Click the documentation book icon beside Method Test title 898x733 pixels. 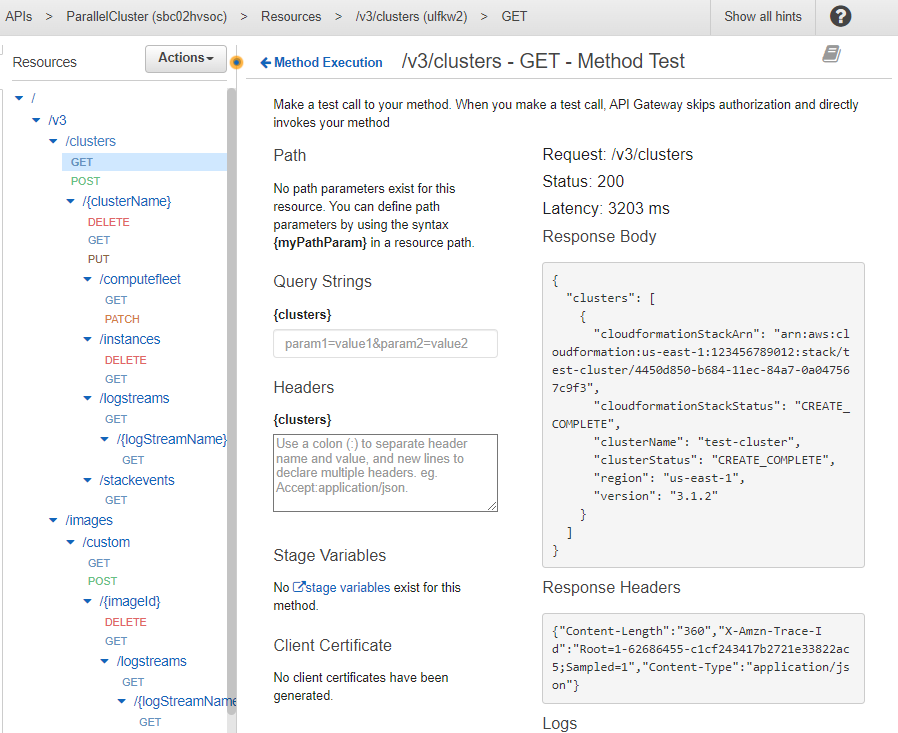pyautogui.click(x=830, y=54)
